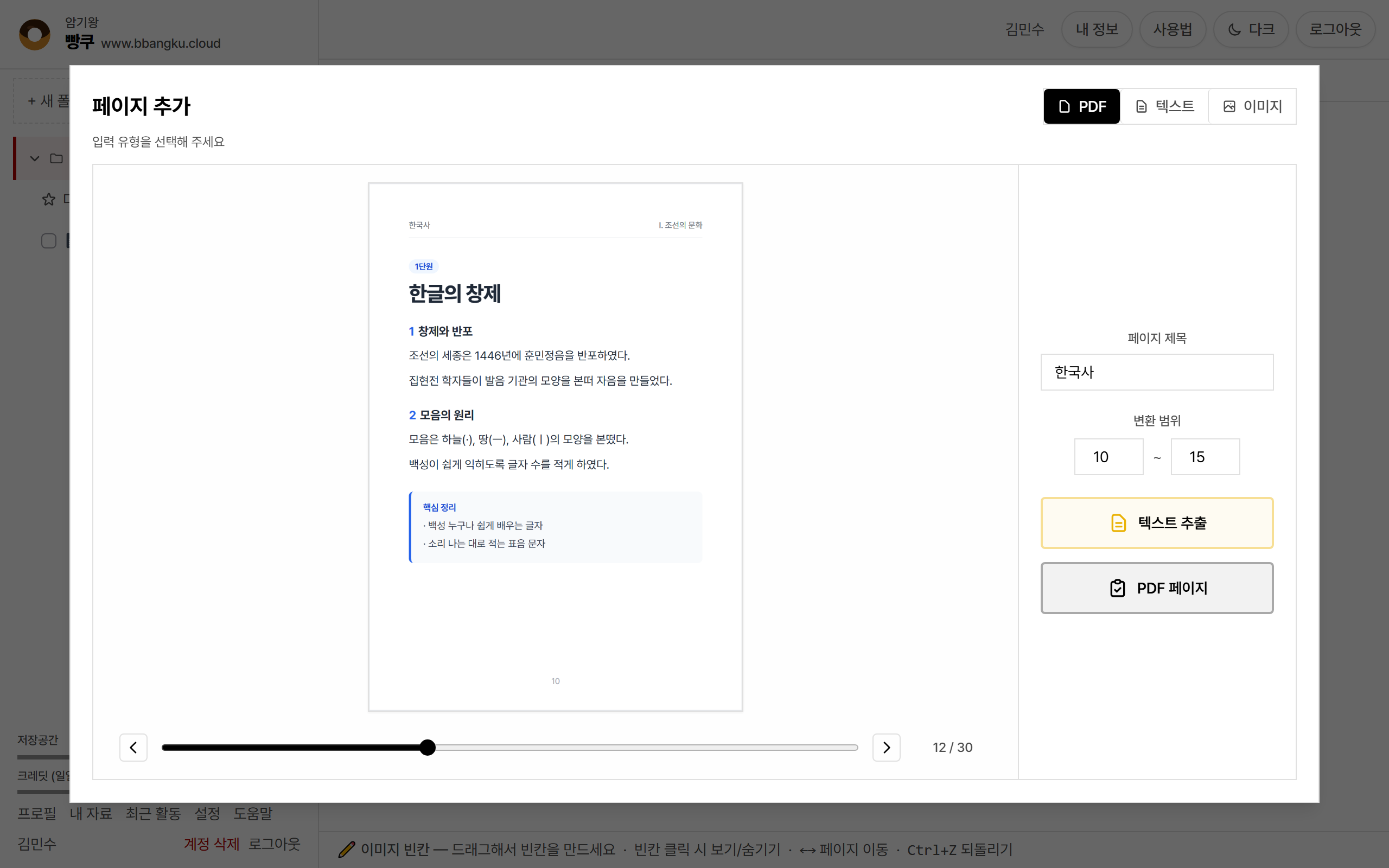Viewport: 1389px width, 868px height.
Task: Go to previous PDF page with left arrow
Action: tap(133, 747)
